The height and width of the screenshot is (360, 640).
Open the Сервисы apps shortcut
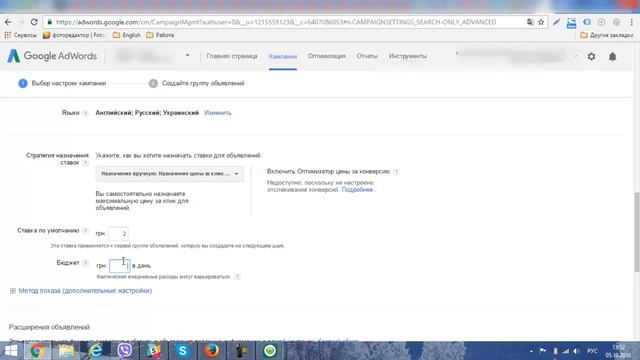(20, 35)
